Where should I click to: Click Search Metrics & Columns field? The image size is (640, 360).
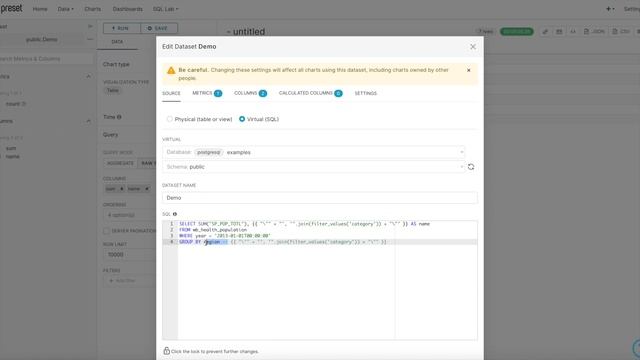click(46, 59)
